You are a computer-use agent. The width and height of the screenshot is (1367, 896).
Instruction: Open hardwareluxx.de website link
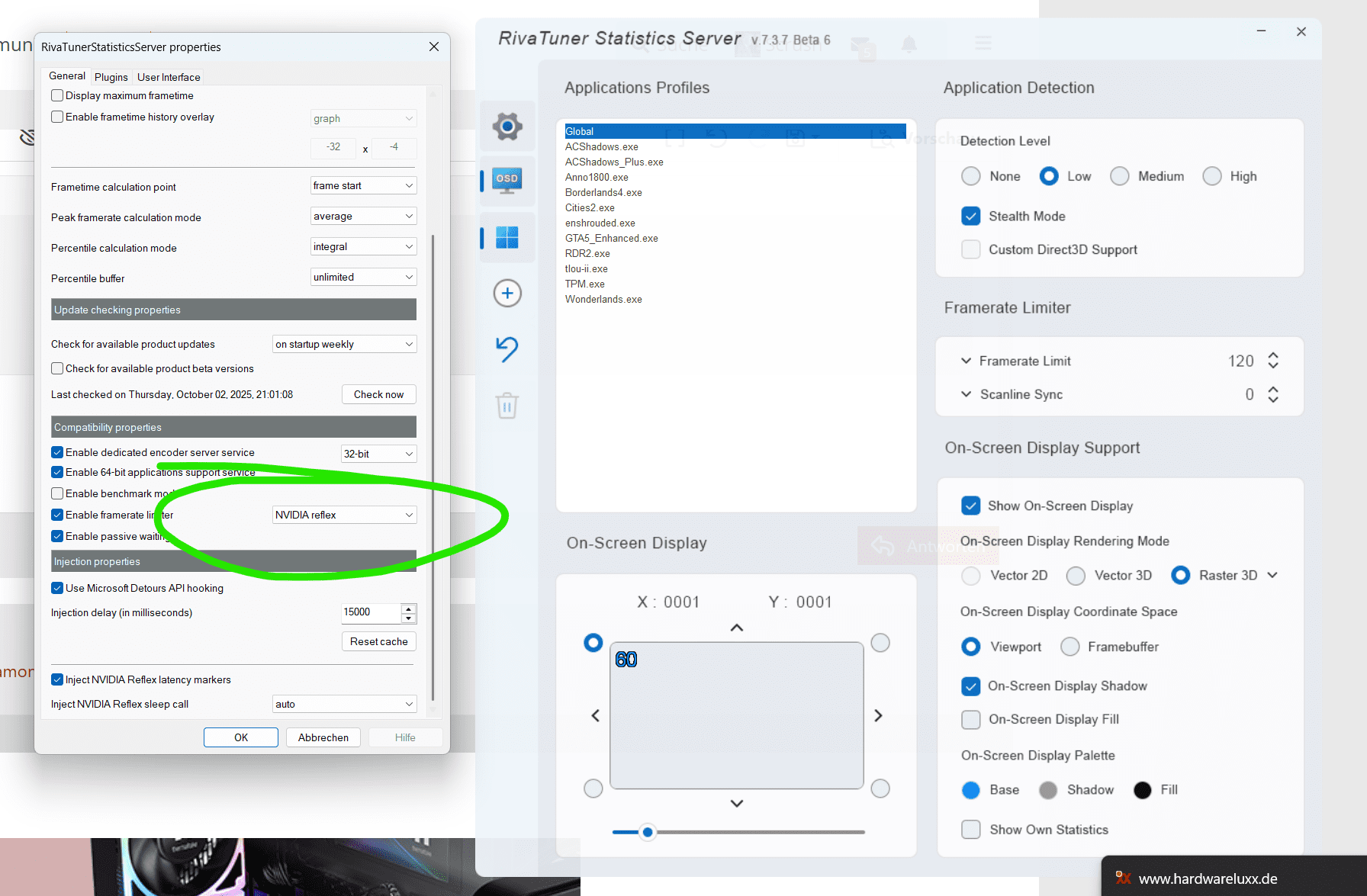click(x=1208, y=878)
